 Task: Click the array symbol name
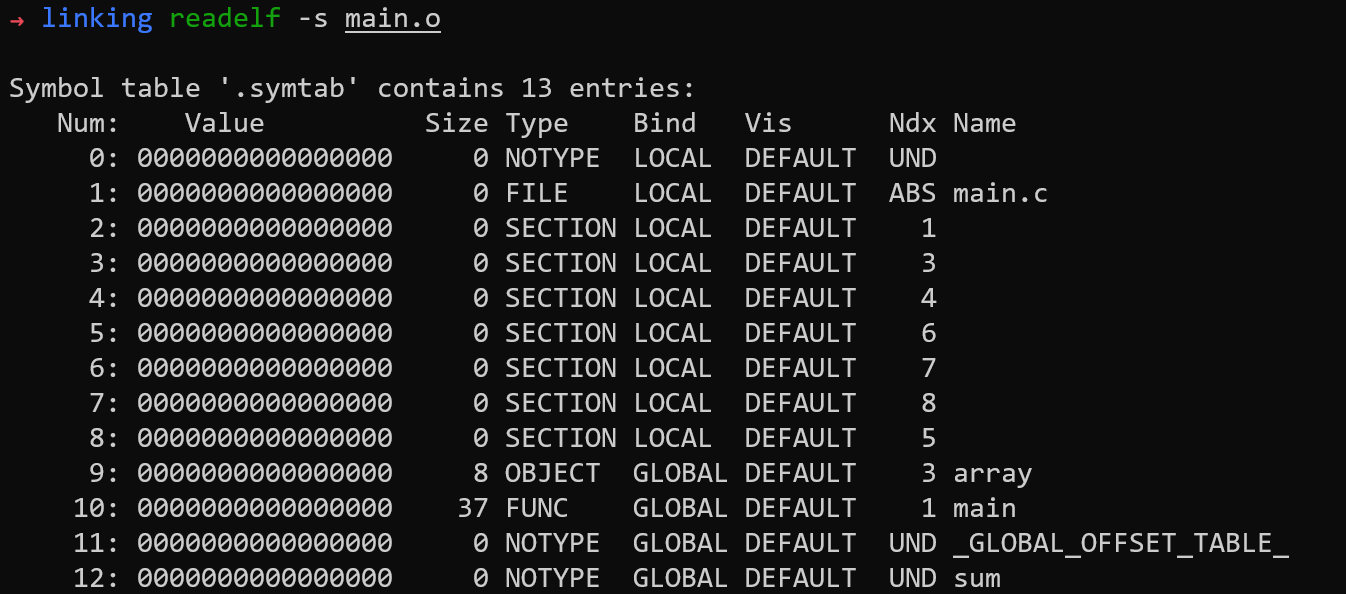(992, 473)
